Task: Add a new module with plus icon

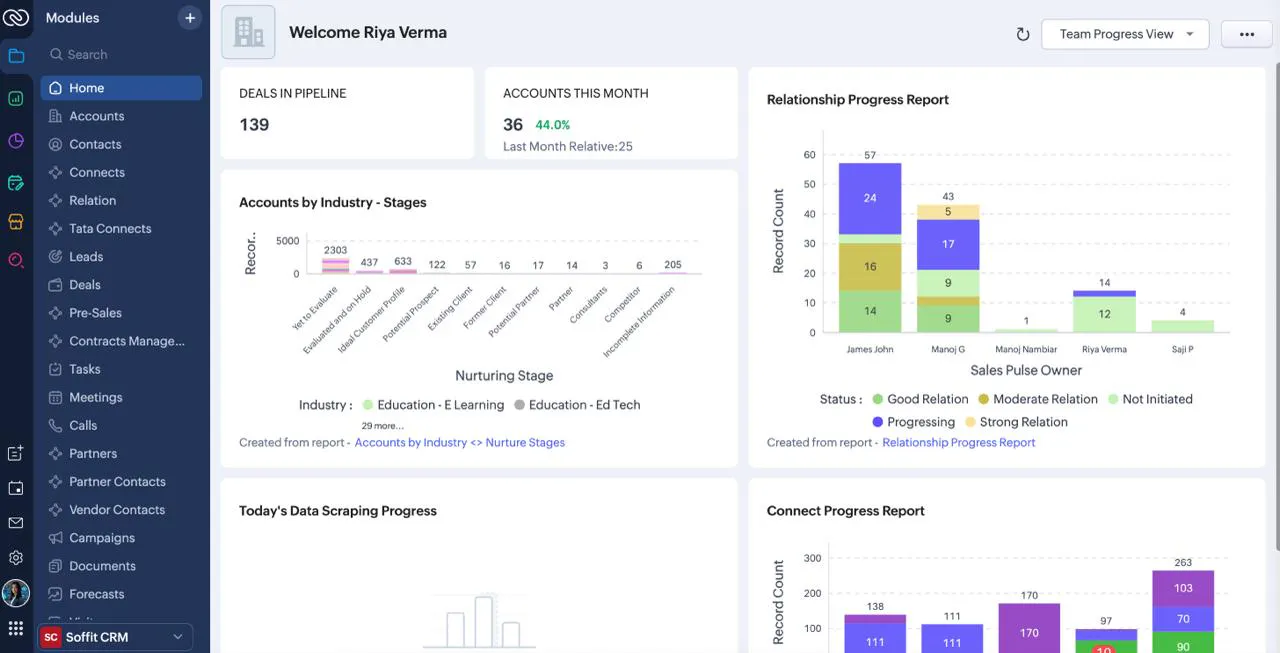Action: click(x=190, y=18)
